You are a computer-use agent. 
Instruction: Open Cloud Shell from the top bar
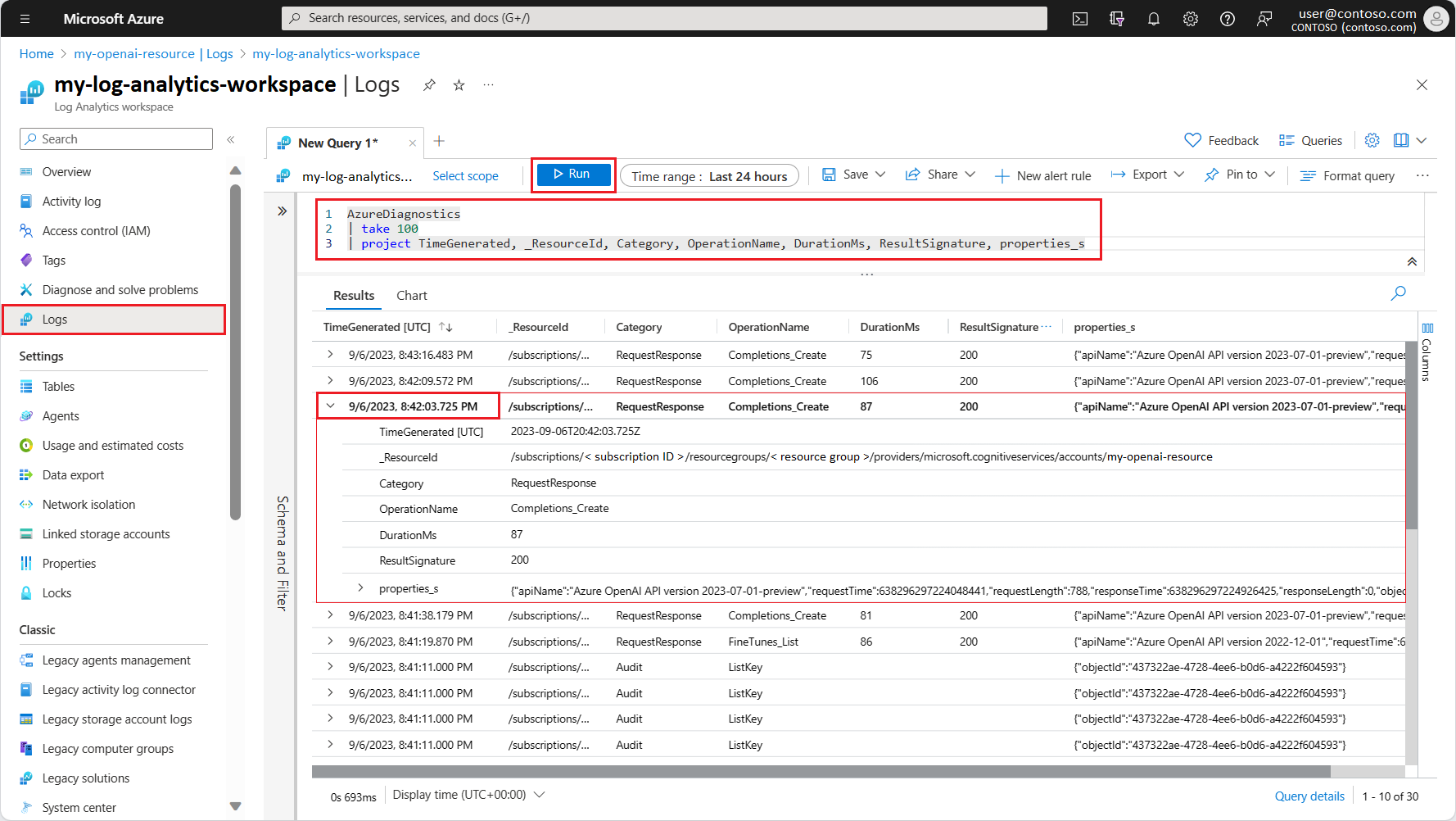coord(1080,19)
